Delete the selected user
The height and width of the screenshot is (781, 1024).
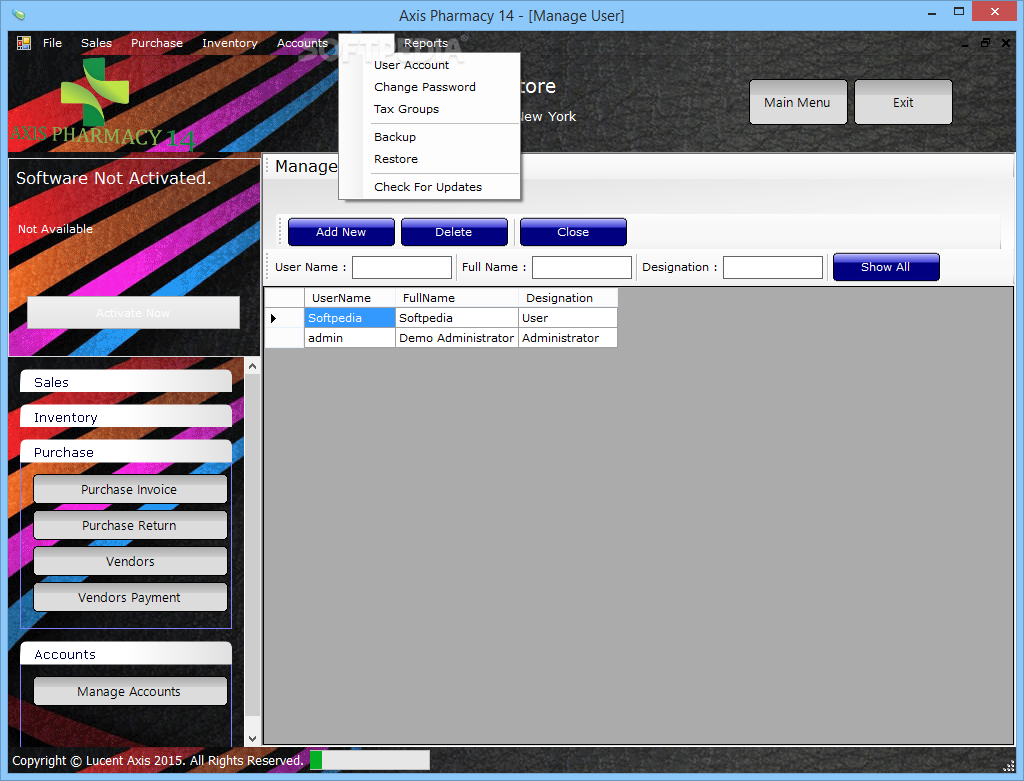click(x=454, y=232)
